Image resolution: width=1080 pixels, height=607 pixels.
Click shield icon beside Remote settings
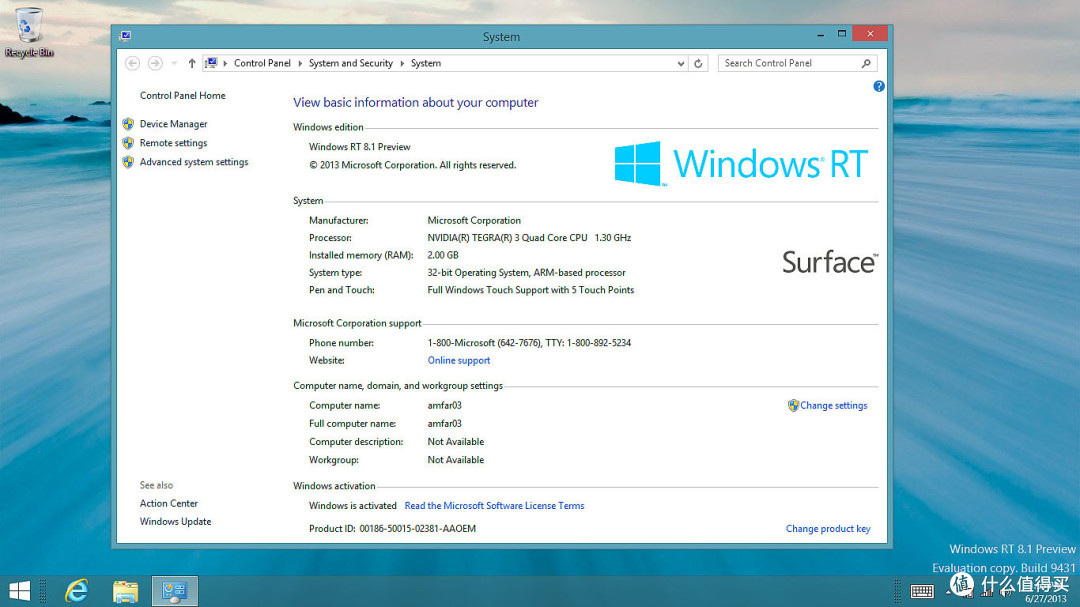click(x=128, y=143)
